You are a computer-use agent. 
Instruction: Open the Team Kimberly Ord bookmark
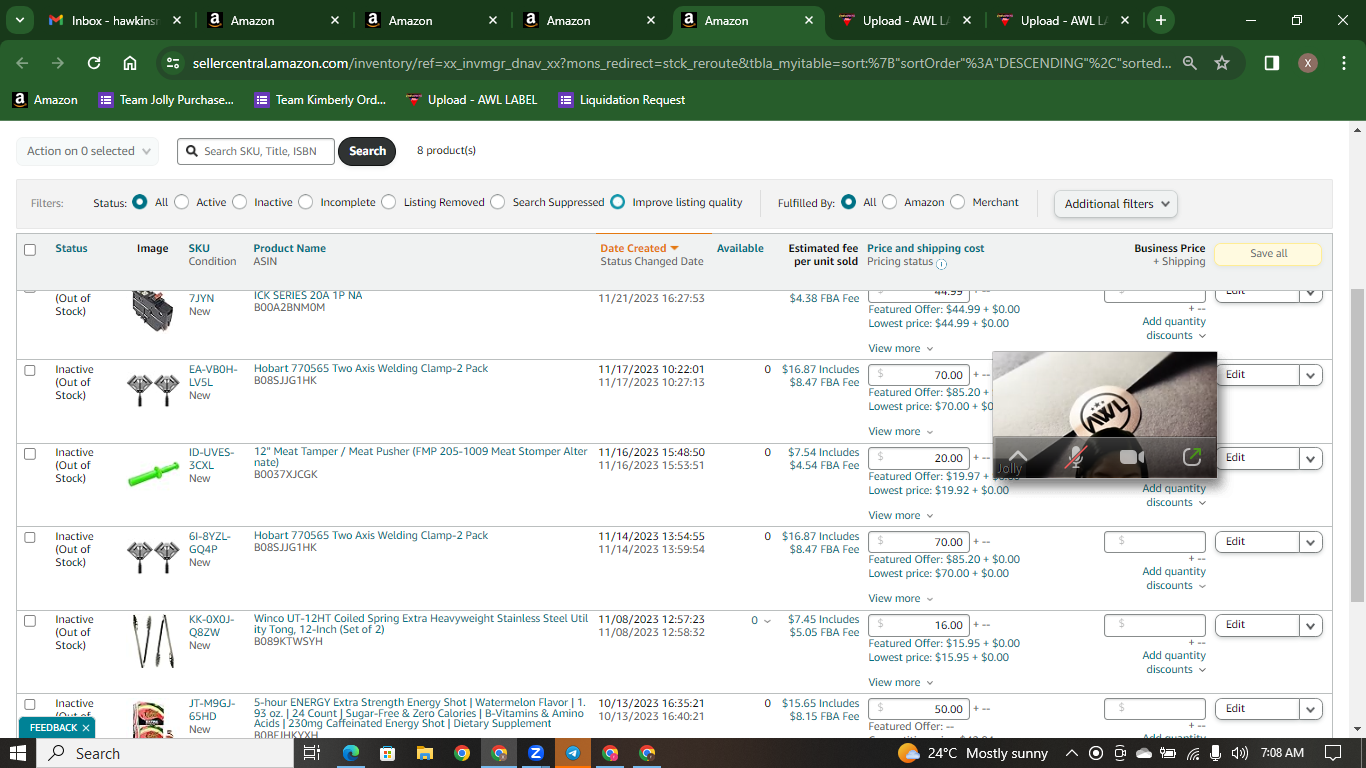tap(320, 100)
